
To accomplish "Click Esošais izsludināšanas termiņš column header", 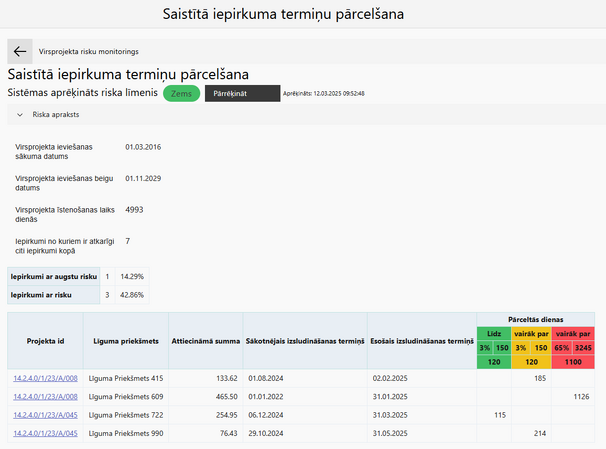I will point(422,341).
